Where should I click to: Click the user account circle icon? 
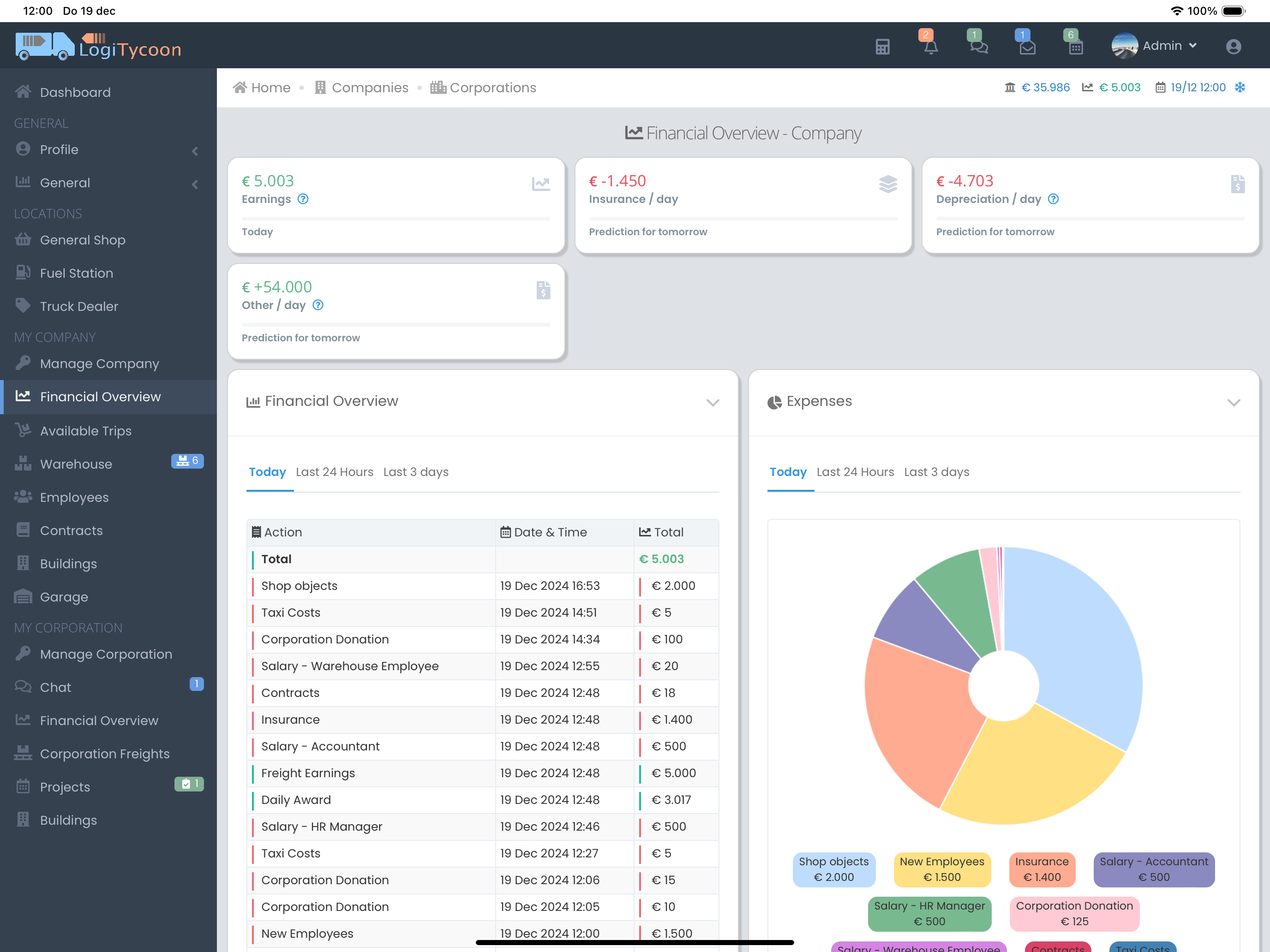click(1233, 47)
